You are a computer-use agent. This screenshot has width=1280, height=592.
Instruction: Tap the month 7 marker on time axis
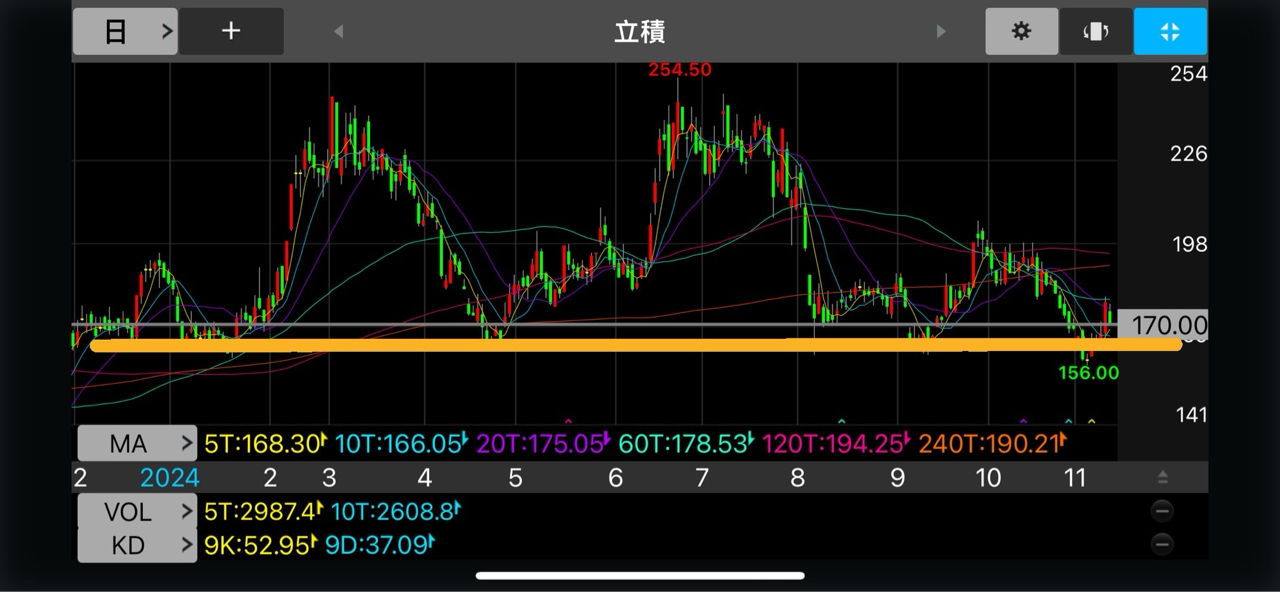[702, 478]
